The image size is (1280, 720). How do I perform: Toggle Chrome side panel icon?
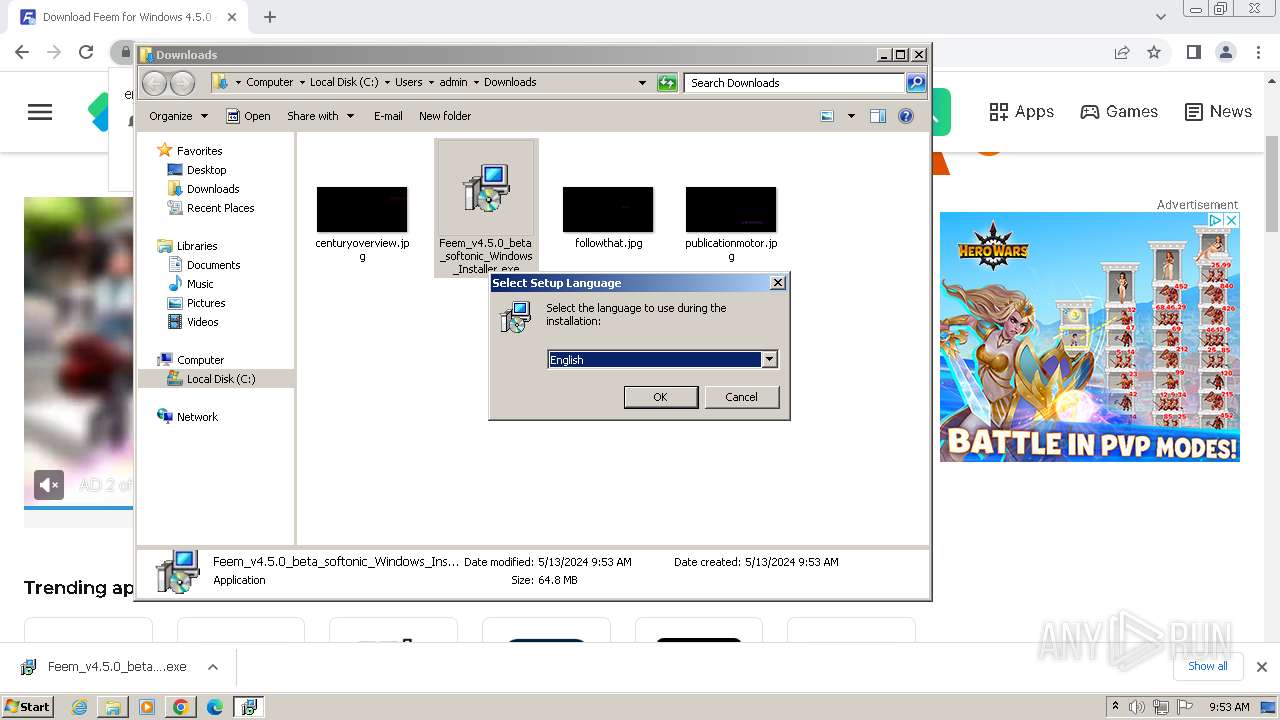(x=1193, y=52)
